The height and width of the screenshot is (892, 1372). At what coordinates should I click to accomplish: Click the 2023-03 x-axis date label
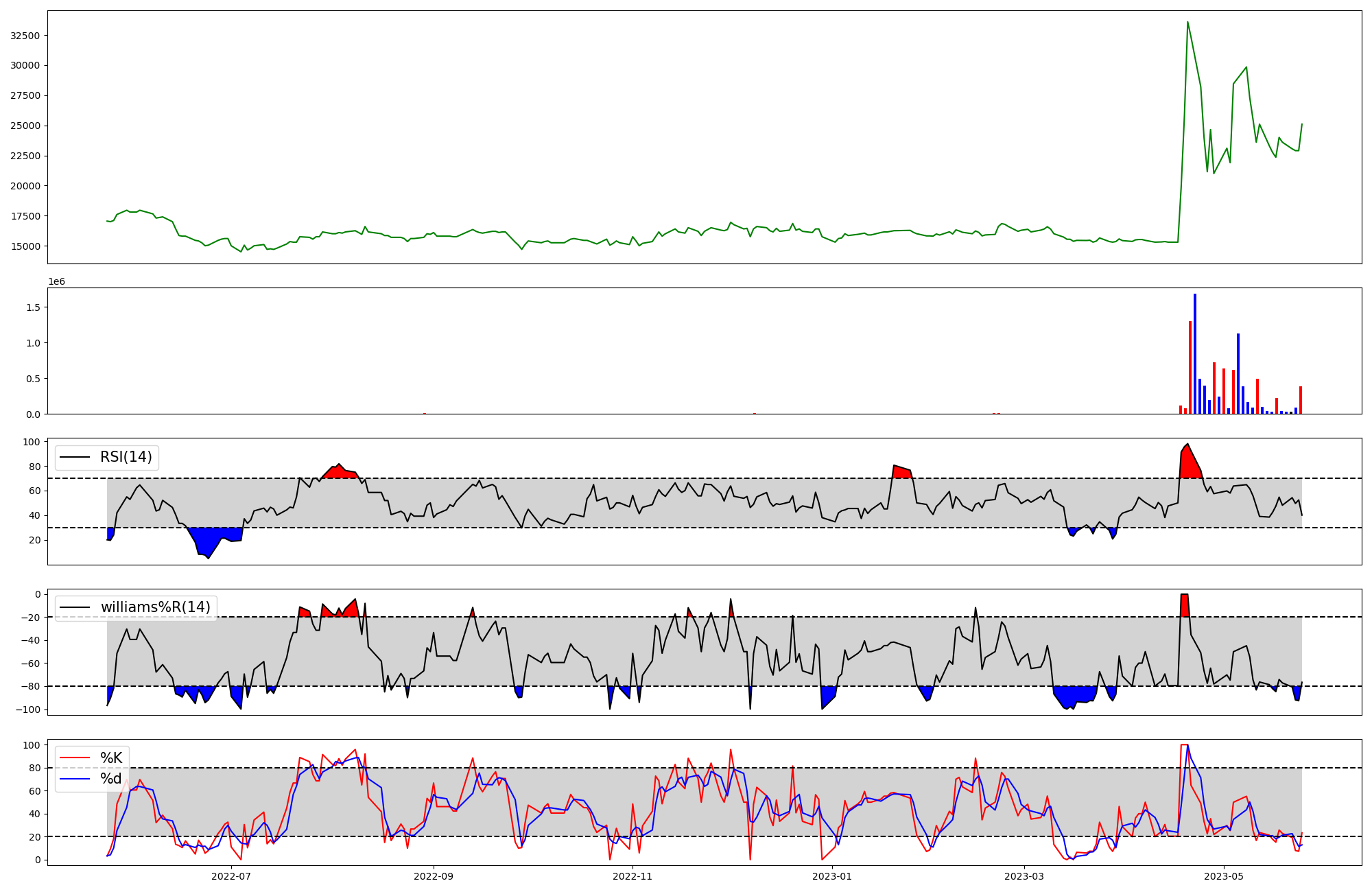point(1024,876)
